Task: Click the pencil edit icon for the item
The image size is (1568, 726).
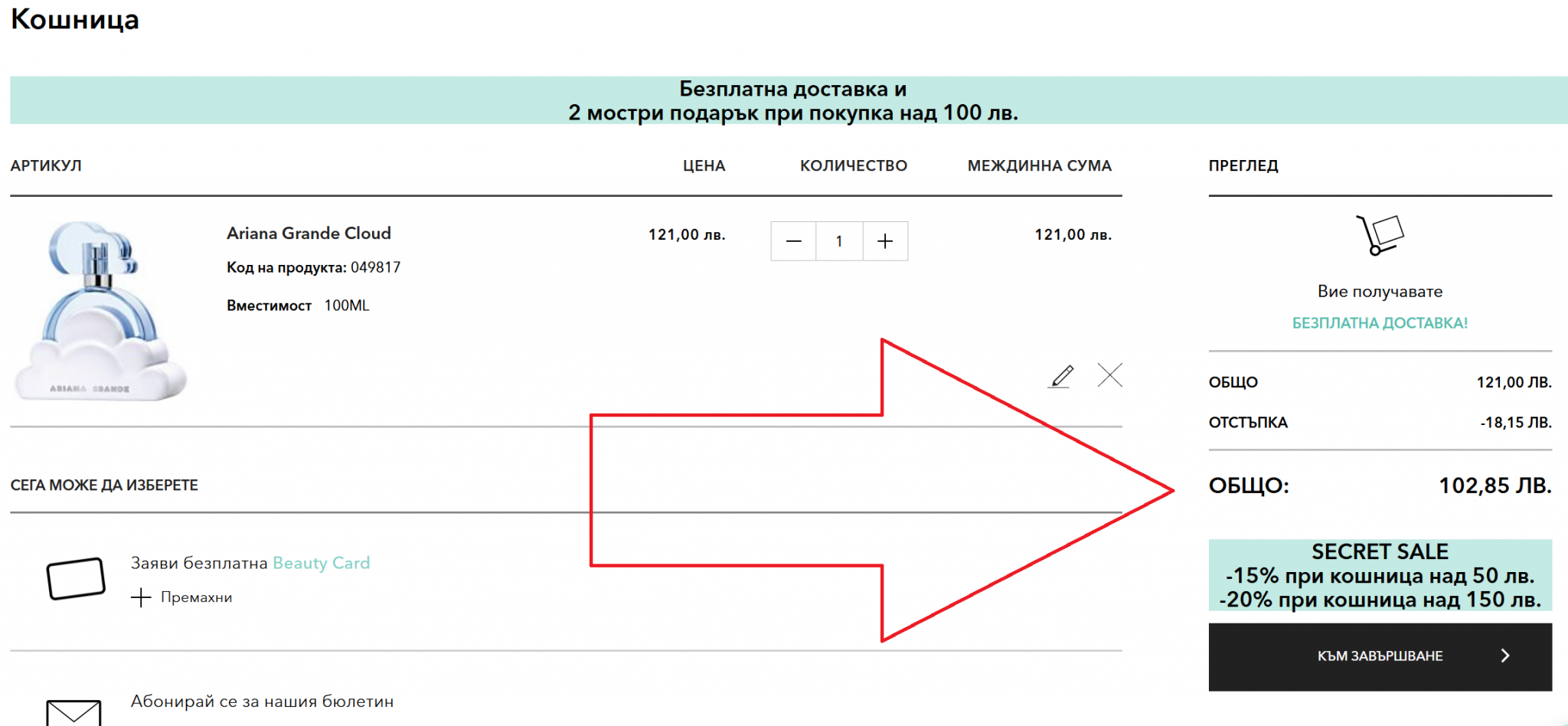Action: (1060, 376)
